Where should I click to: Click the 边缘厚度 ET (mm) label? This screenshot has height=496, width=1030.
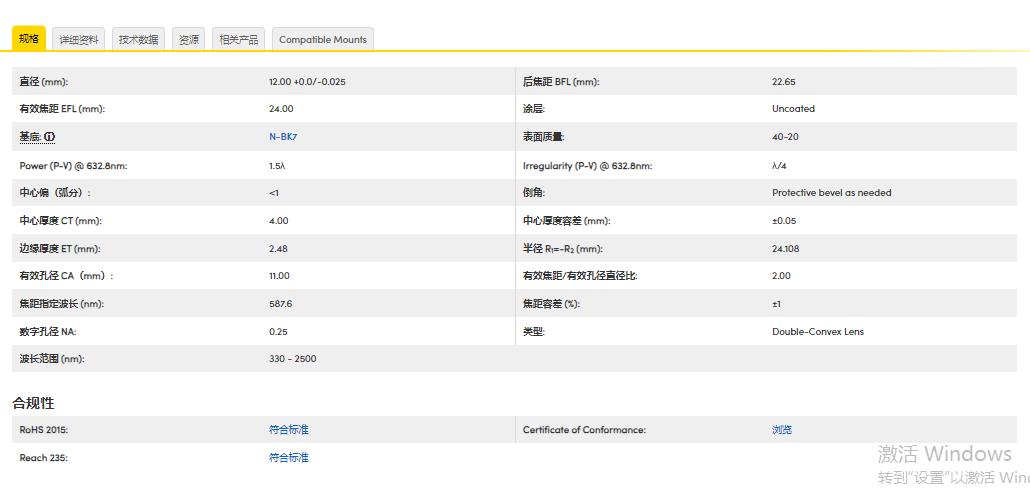pyautogui.click(x=60, y=249)
